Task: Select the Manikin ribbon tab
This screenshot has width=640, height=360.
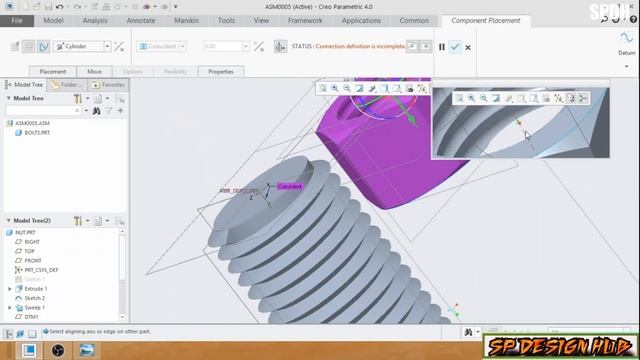Action: [x=187, y=20]
